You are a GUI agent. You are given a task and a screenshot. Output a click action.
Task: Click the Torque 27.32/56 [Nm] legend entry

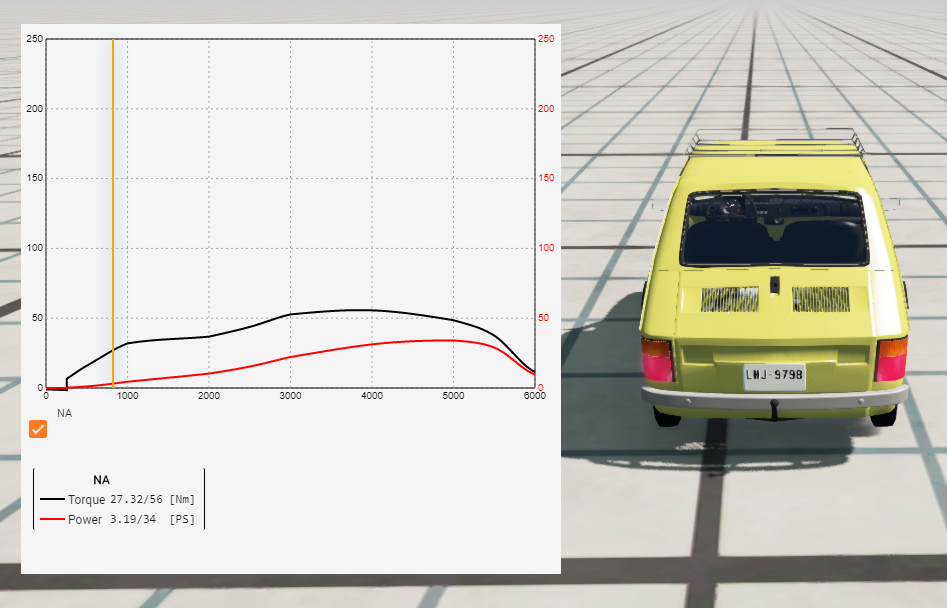click(118, 499)
